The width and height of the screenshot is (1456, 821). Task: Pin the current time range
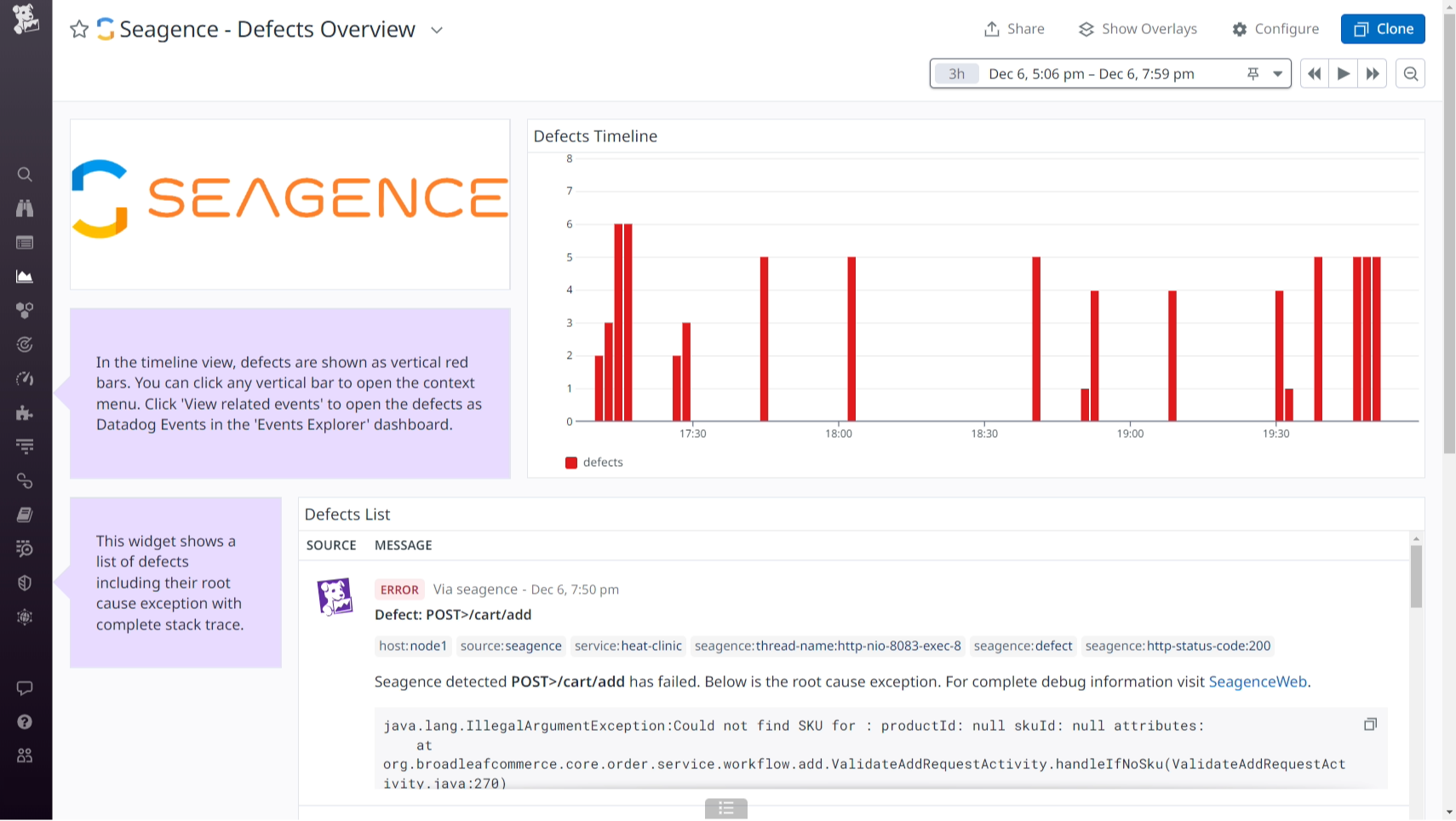point(1253,73)
